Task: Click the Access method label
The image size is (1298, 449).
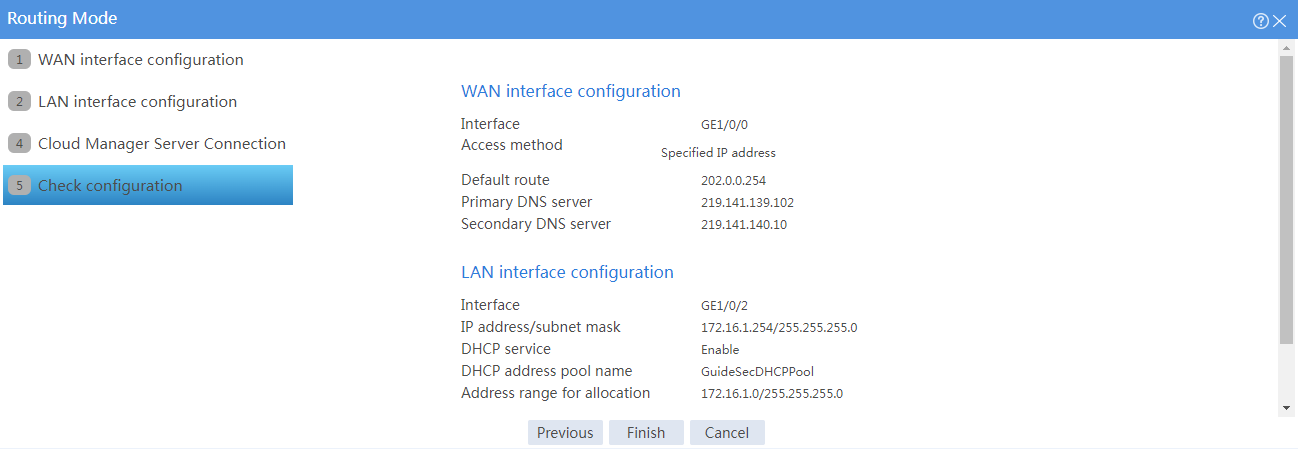Action: point(512,145)
